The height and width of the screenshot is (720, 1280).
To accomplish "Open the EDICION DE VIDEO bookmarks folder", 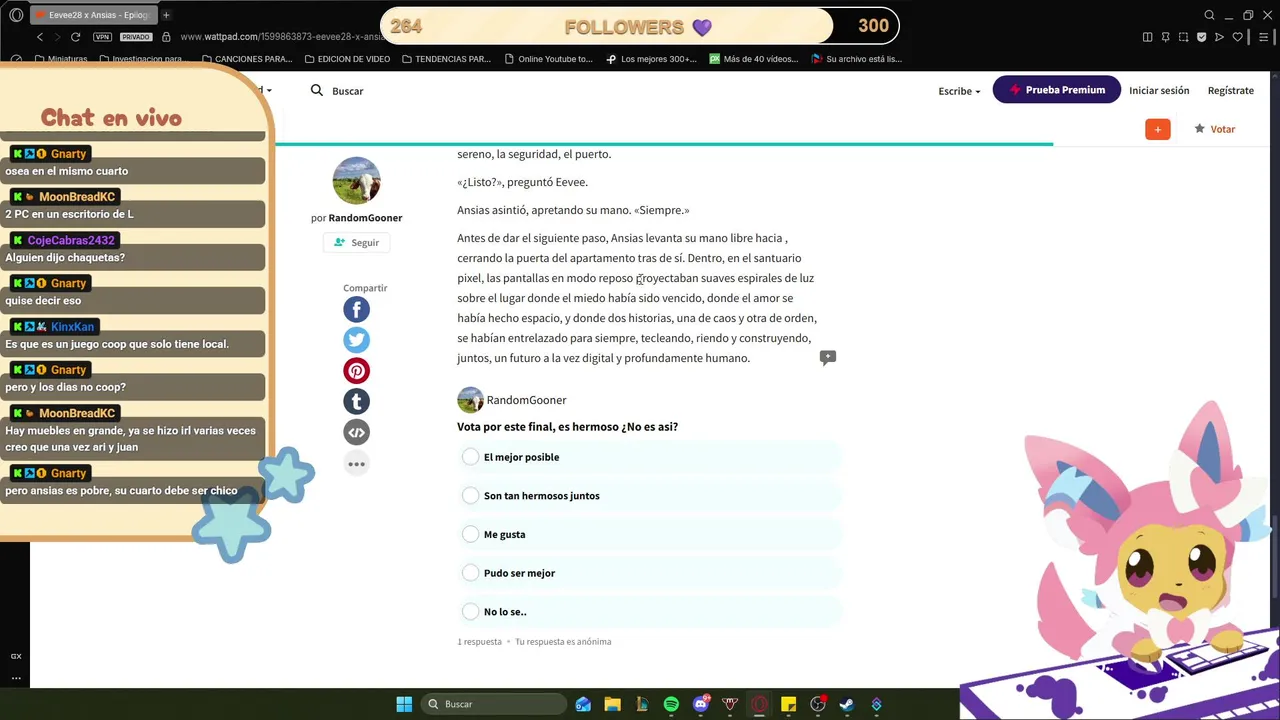I will coord(347,59).
